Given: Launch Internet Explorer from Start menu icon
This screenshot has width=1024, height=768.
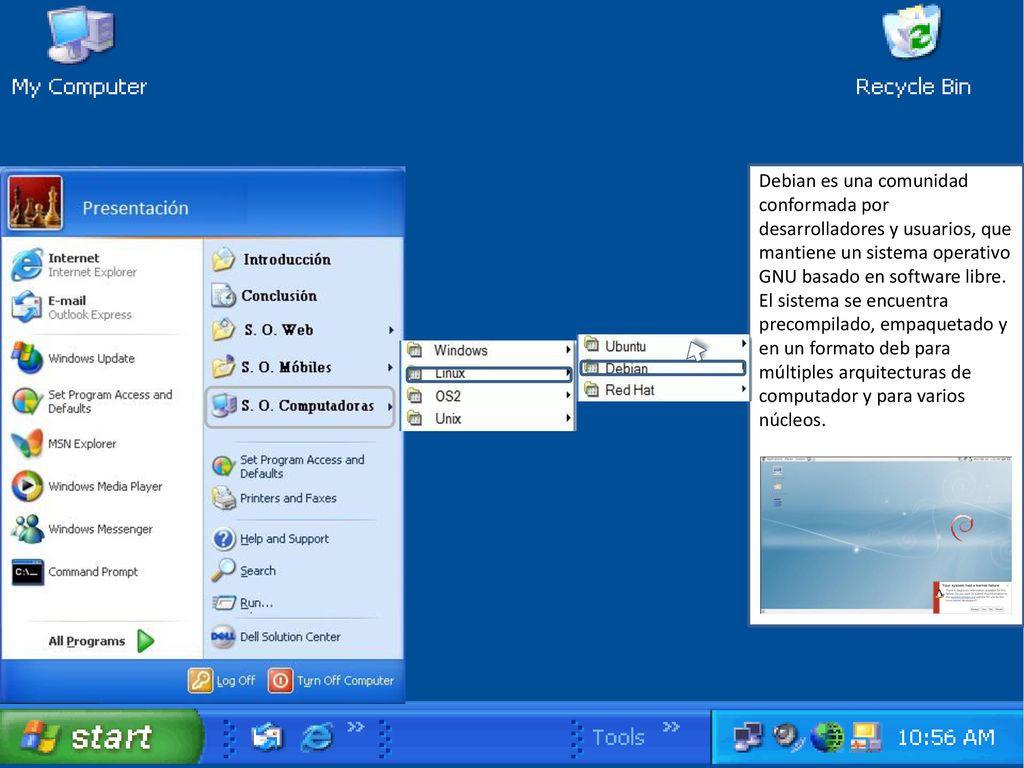Looking at the screenshot, I should click(x=27, y=264).
